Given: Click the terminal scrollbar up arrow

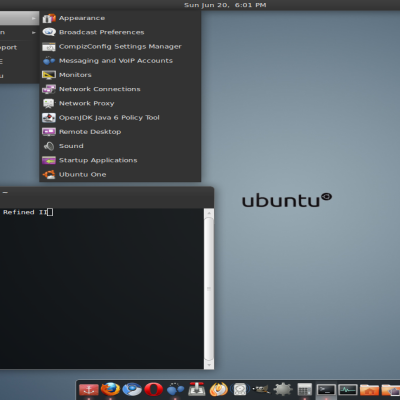Looking at the screenshot, I should [209, 213].
